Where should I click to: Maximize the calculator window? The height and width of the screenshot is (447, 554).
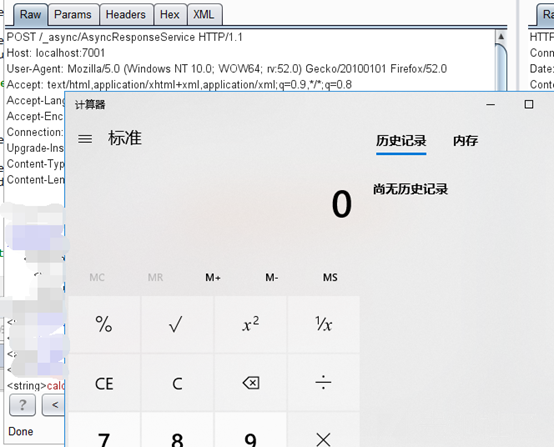pyautogui.click(x=529, y=105)
